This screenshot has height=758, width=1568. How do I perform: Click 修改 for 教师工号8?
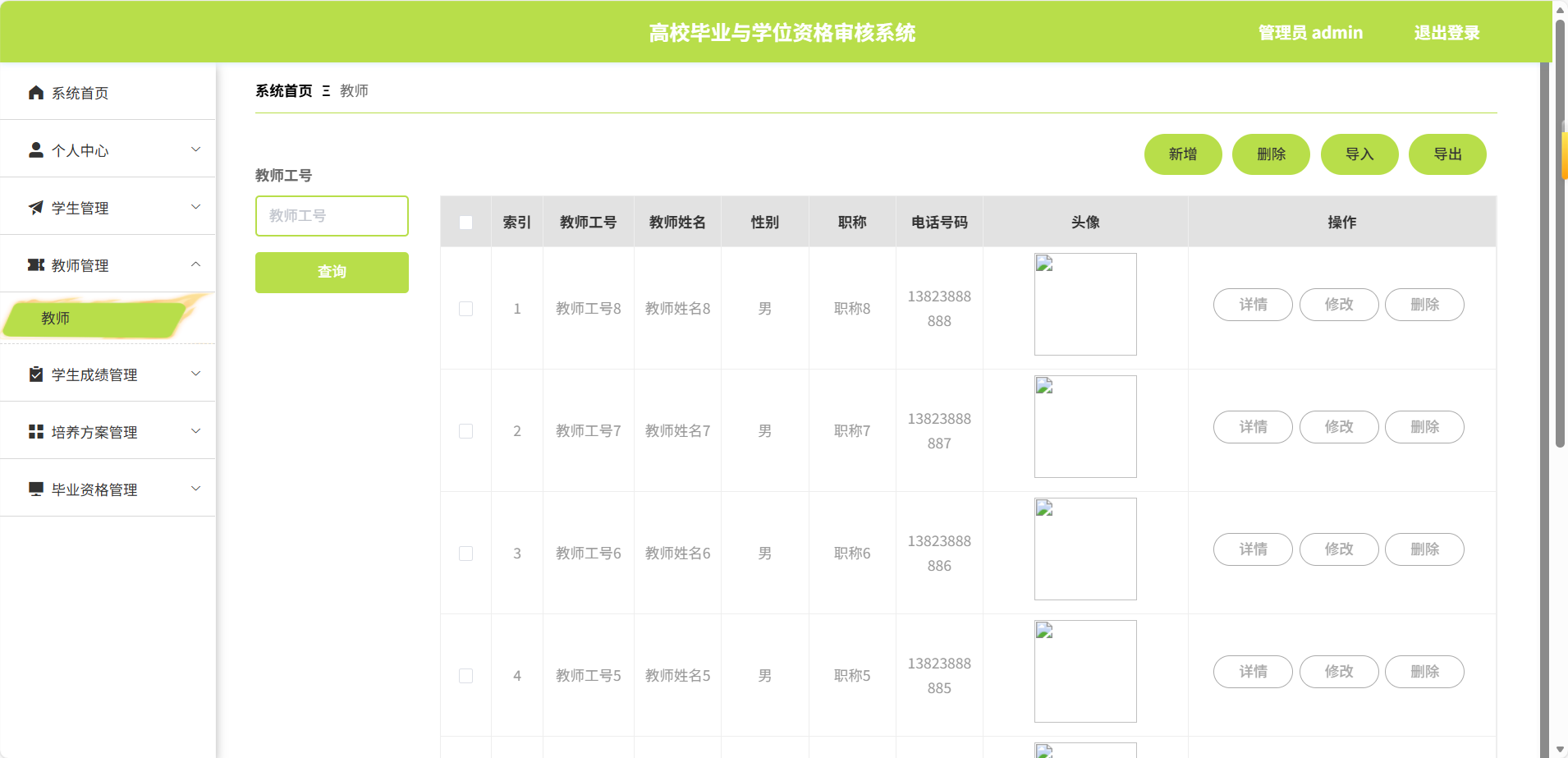pyautogui.click(x=1339, y=305)
